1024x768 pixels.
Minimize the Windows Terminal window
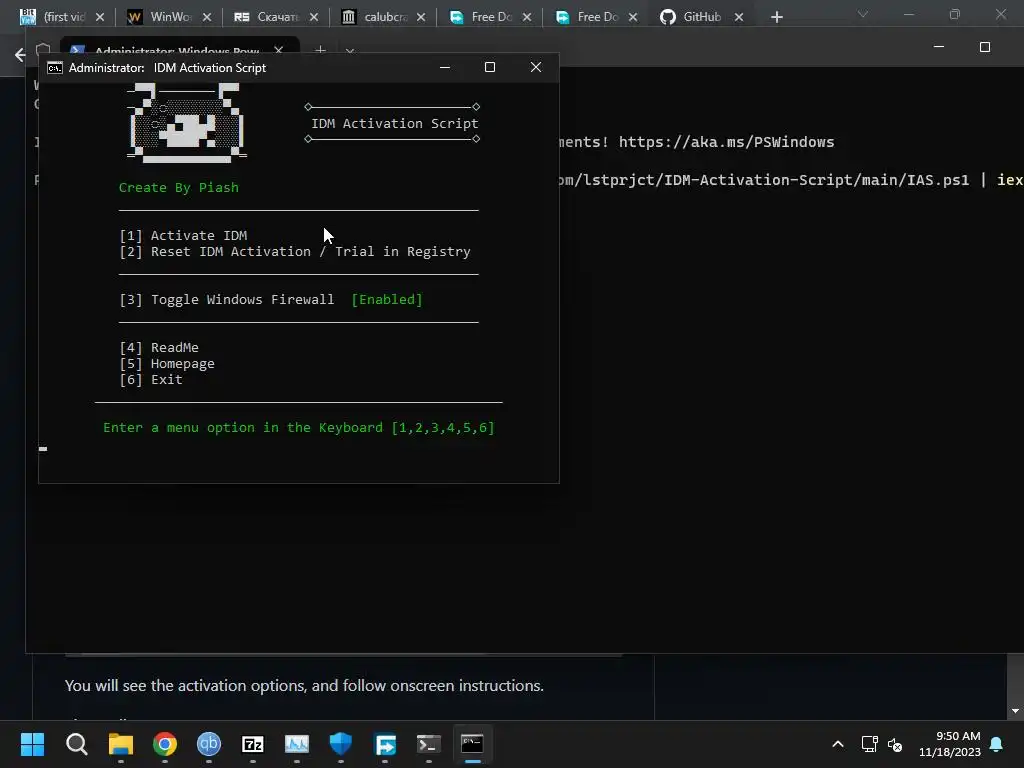click(x=939, y=47)
